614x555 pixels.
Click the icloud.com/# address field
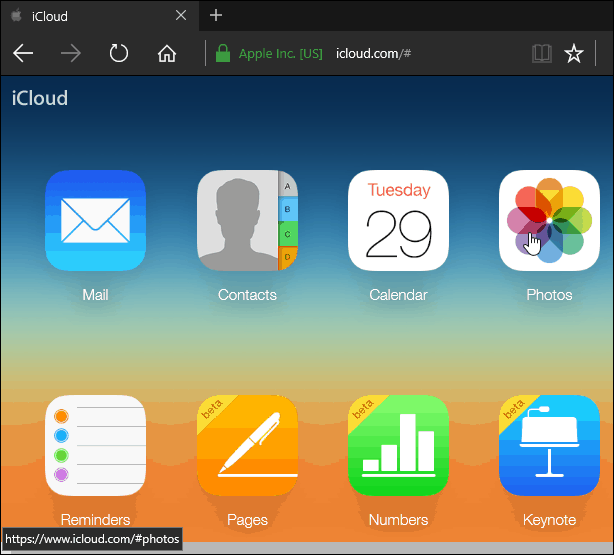[x=373, y=53]
